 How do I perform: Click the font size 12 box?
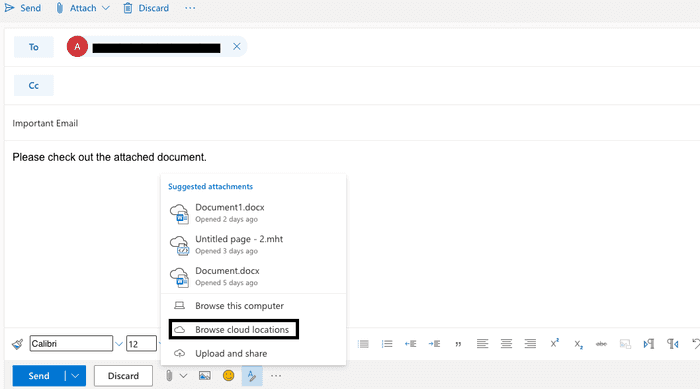(x=141, y=344)
